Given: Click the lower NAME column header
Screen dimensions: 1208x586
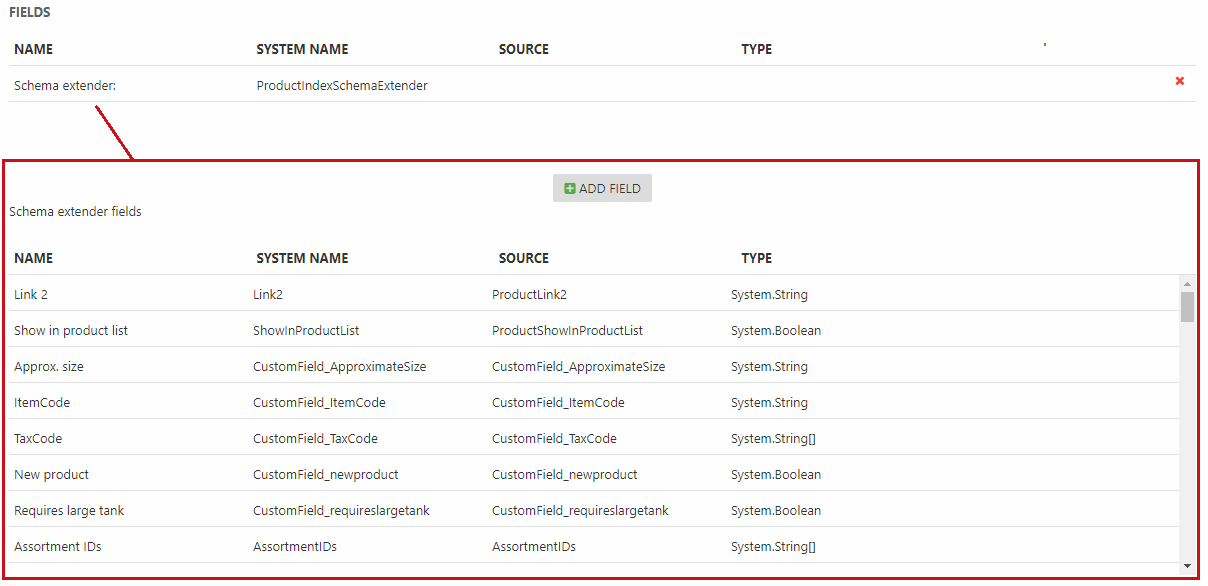Looking at the screenshot, I should tap(34, 258).
